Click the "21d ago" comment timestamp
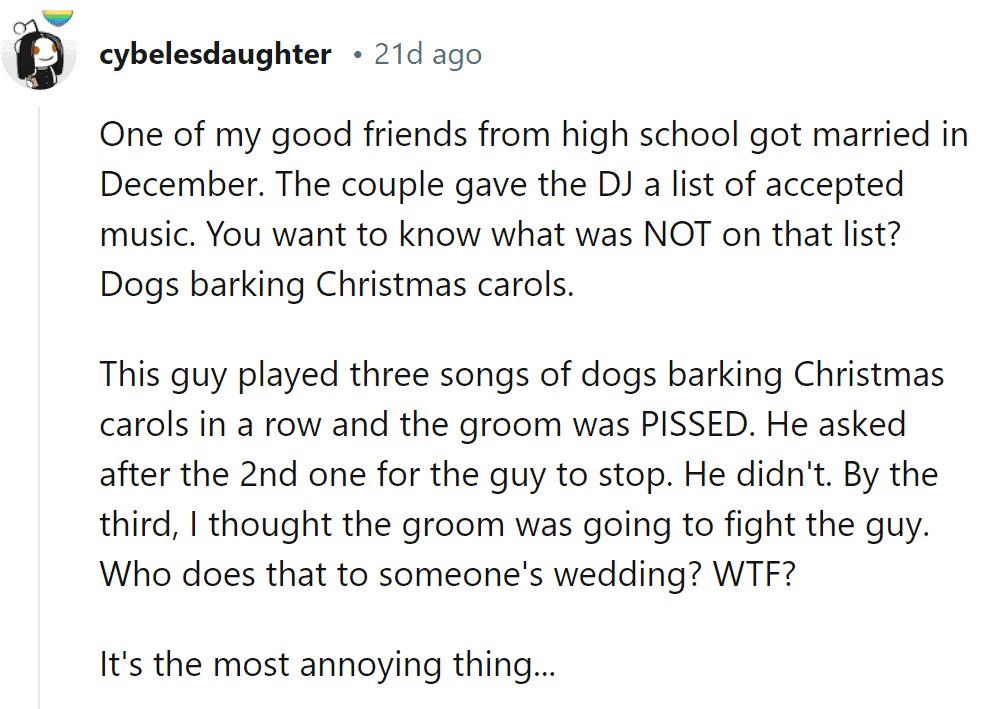Image resolution: width=991 pixels, height=709 pixels. coord(428,55)
